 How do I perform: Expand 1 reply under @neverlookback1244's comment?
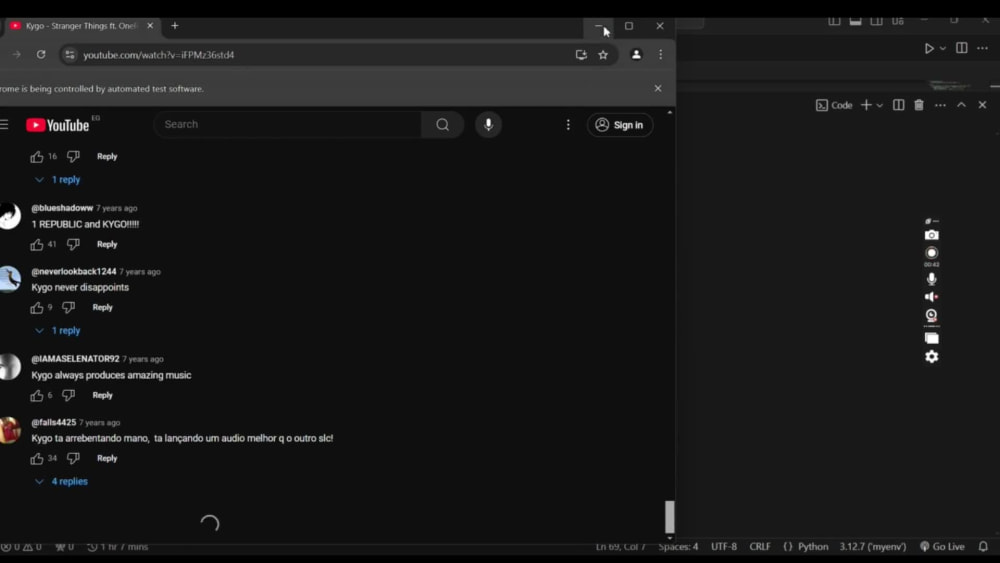57,330
